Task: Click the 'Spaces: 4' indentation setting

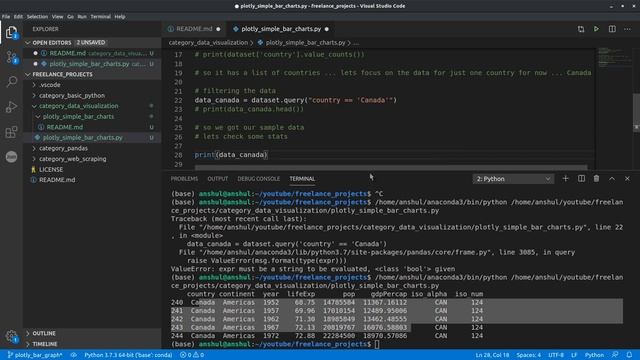Action: pyautogui.click(x=529, y=355)
